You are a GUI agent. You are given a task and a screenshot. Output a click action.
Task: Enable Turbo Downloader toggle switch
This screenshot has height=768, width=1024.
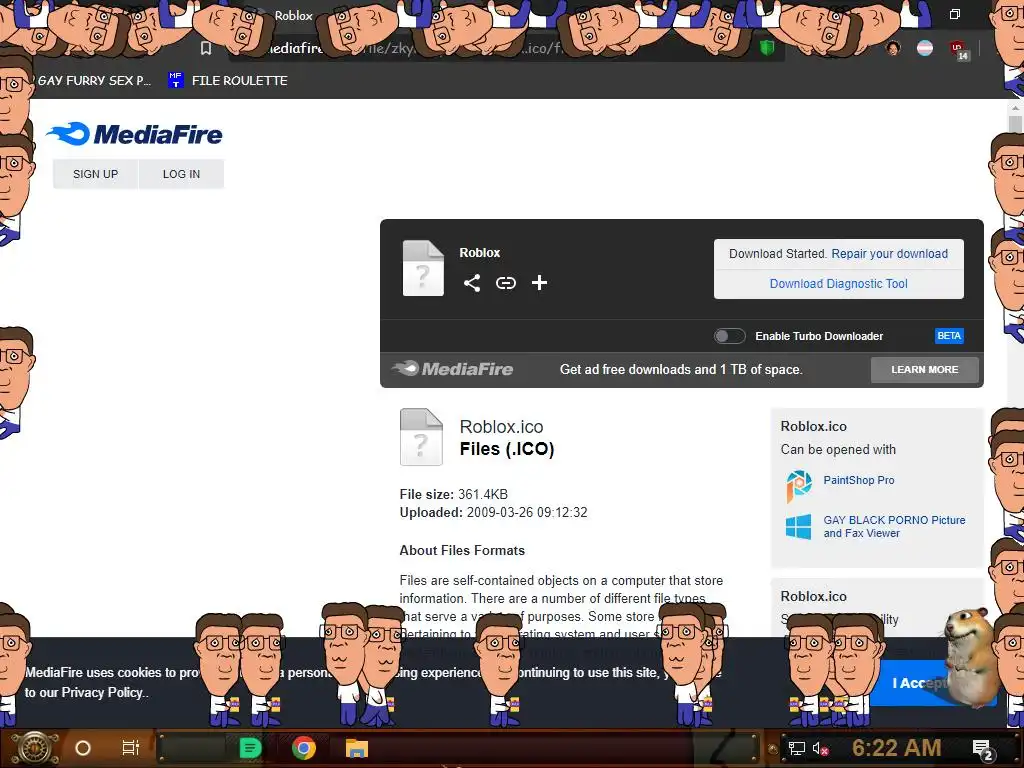click(729, 336)
